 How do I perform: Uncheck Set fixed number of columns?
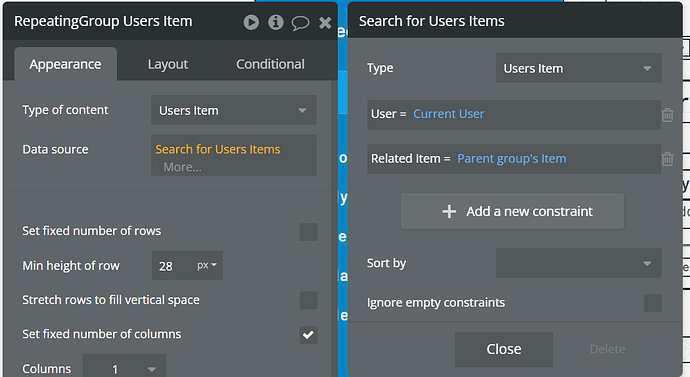pyautogui.click(x=308, y=335)
